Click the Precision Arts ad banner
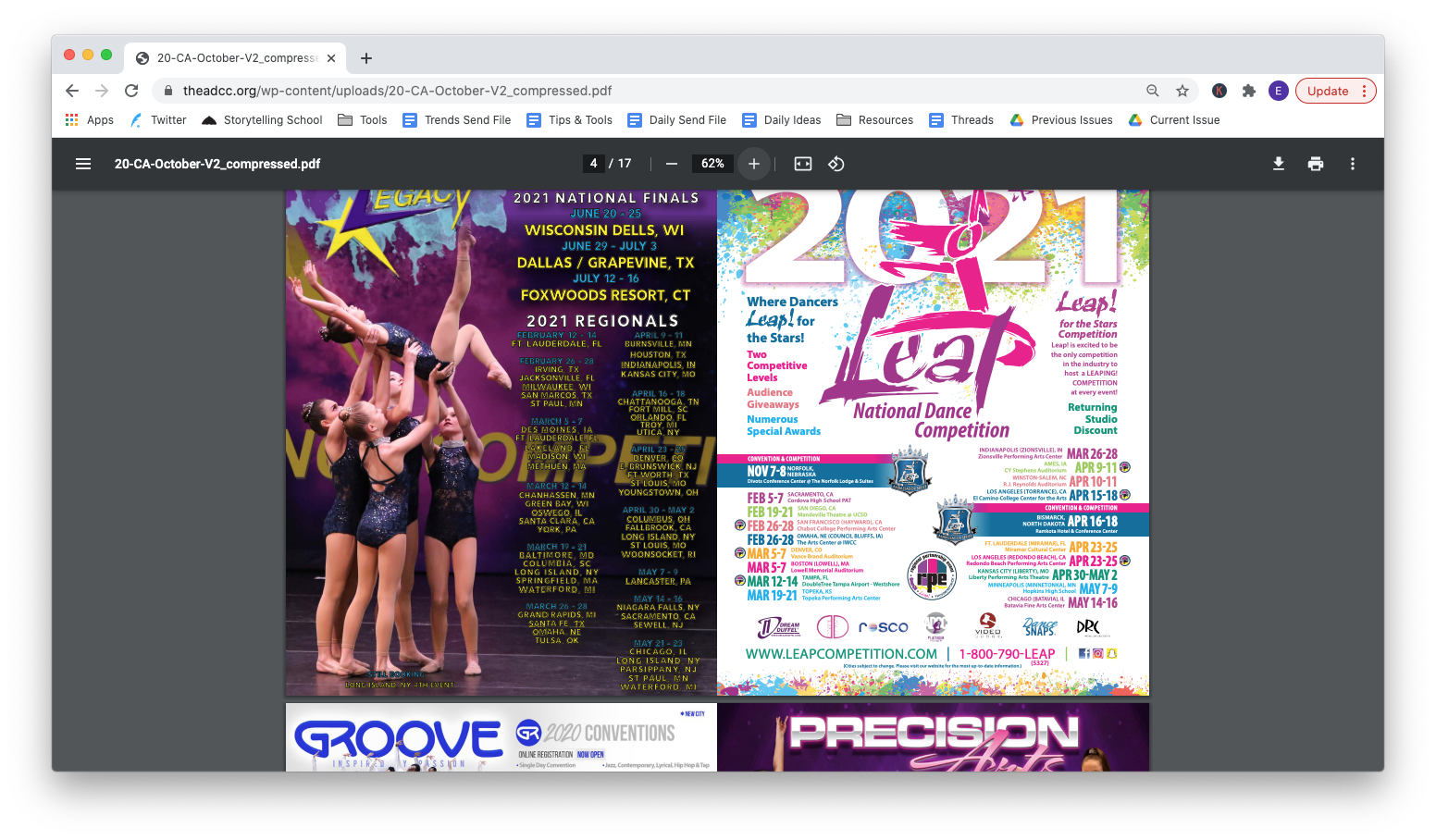Image resolution: width=1436 pixels, height=840 pixels. tap(934, 737)
